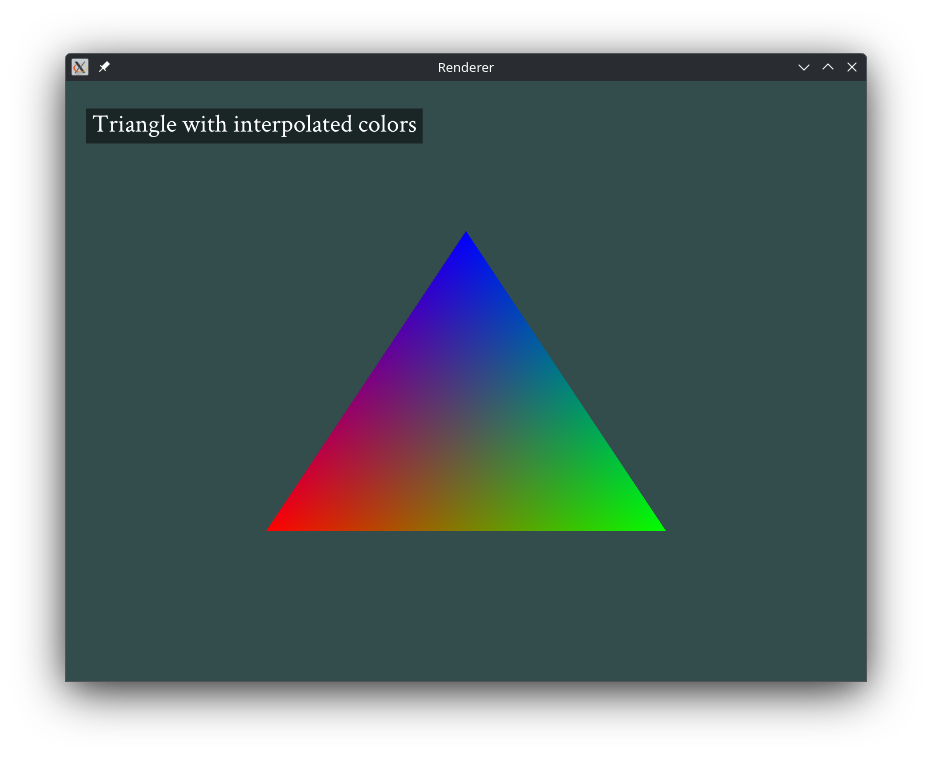
Task: Open the window menu X11 icon
Action: pos(80,67)
